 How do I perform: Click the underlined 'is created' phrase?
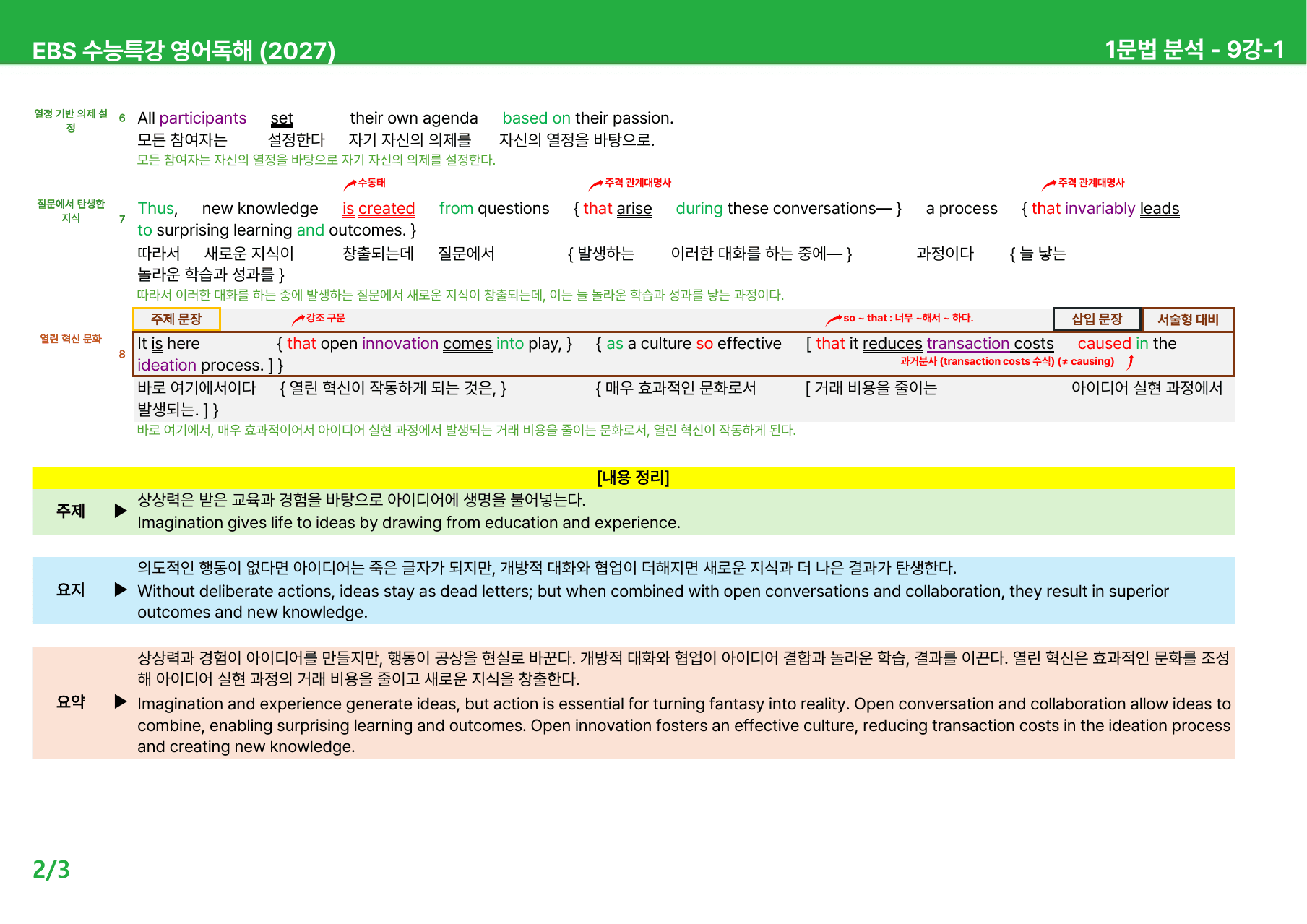point(379,209)
